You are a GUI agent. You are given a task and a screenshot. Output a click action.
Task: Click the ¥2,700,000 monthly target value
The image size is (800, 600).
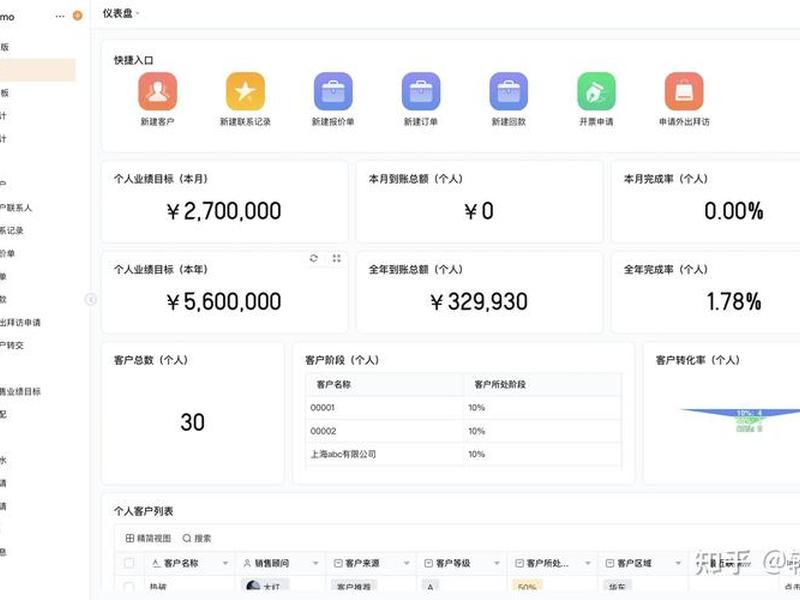[224, 211]
